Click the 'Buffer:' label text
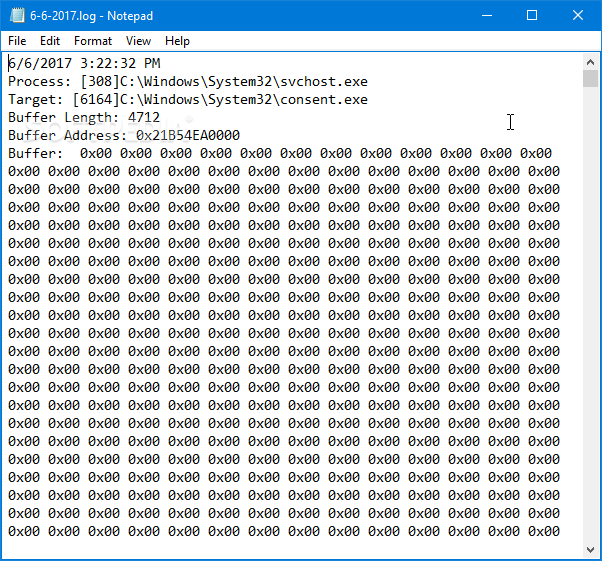This screenshot has height=561, width=602. coord(35,154)
